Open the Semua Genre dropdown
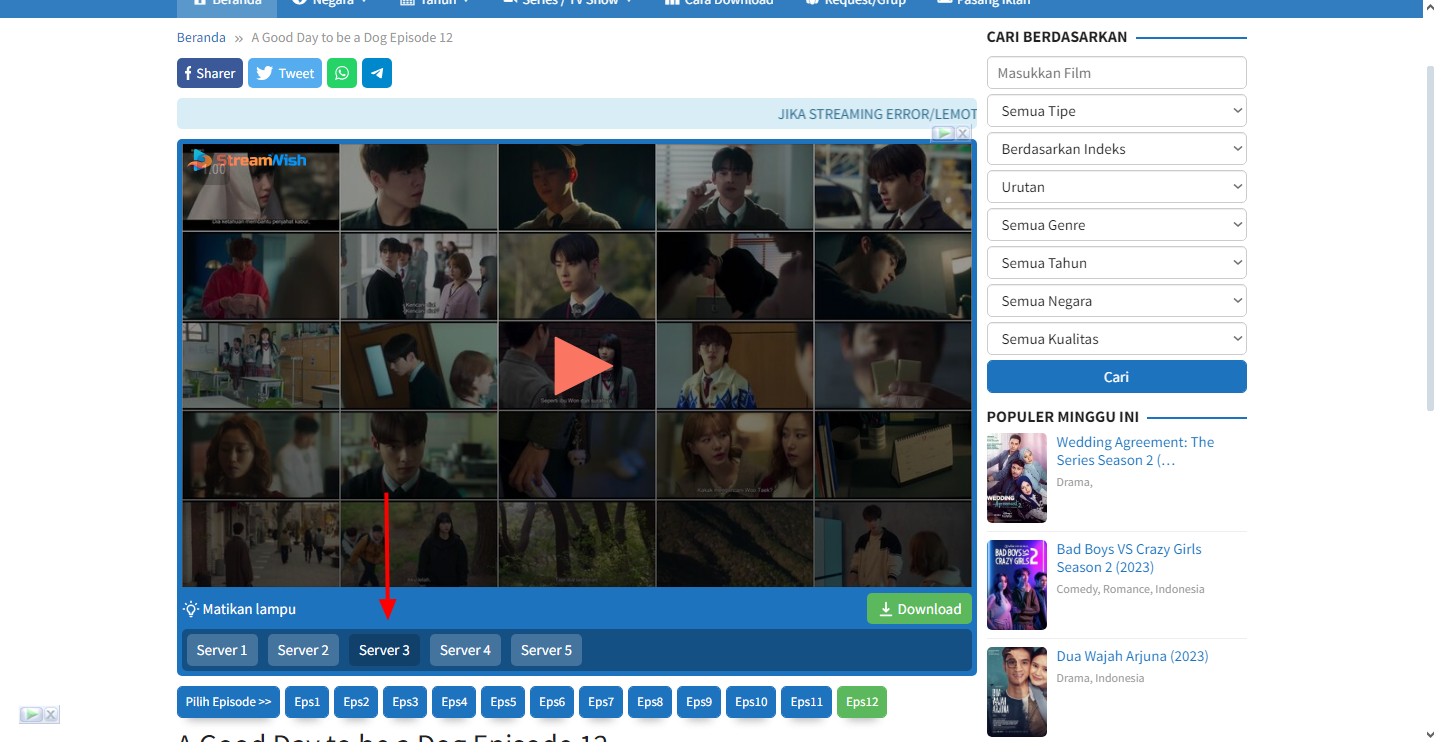 (x=1116, y=224)
